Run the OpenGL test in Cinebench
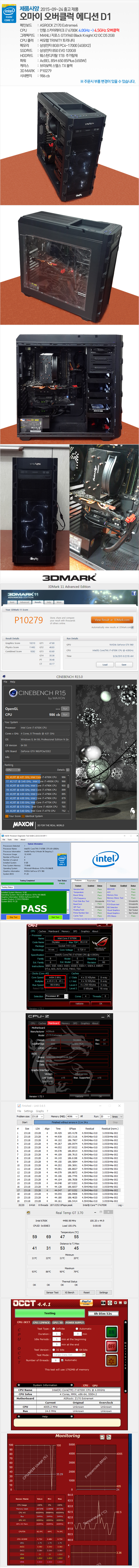The width and height of the screenshot is (139, 1568). pyautogui.click(x=65, y=708)
